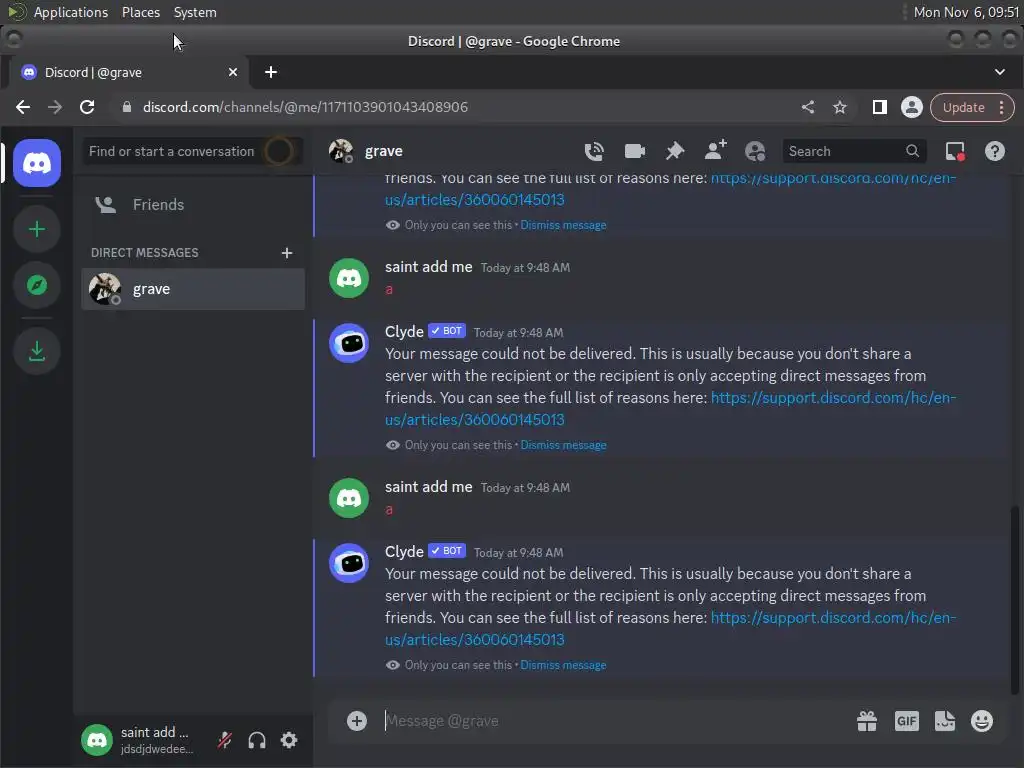Click the clock showing Mon Nov 6, 09:51
This screenshot has height=768, width=1024.
tap(966, 12)
